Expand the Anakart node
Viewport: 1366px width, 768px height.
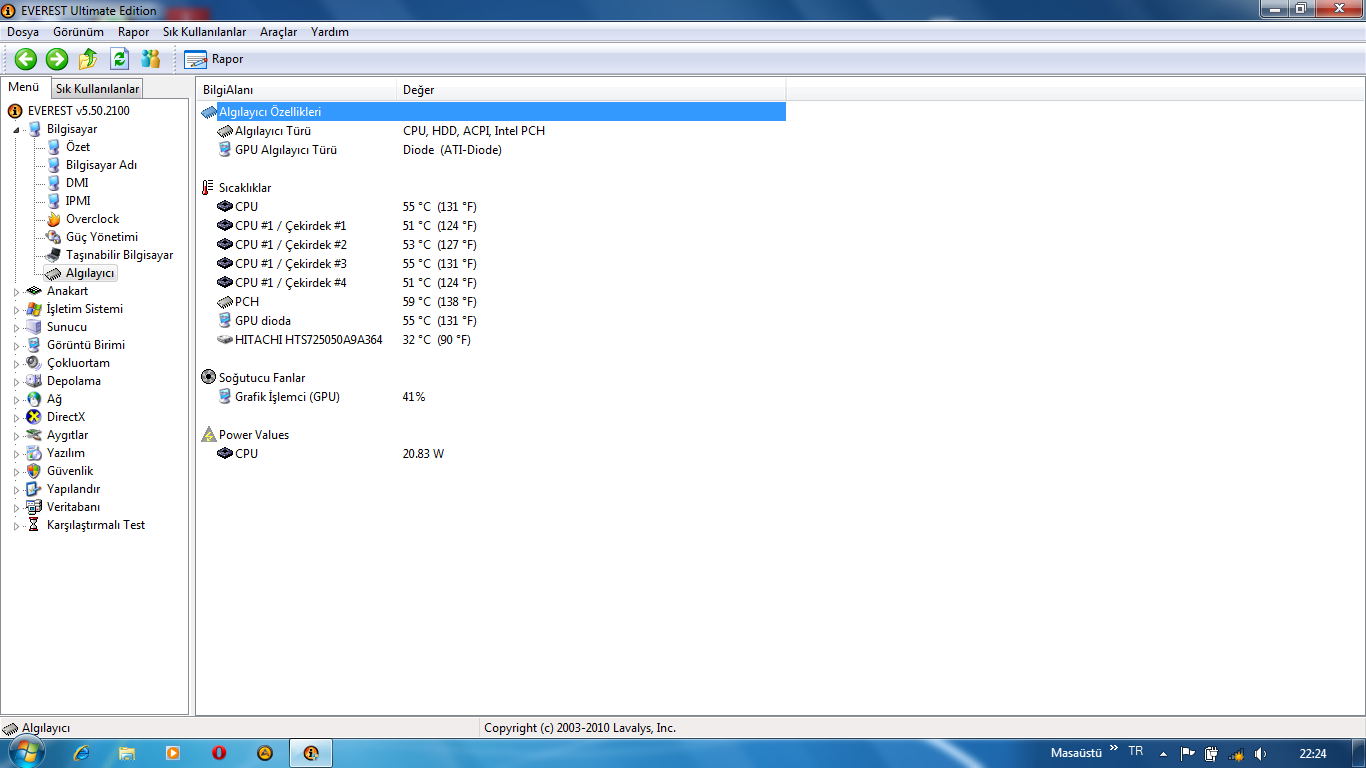coord(16,292)
